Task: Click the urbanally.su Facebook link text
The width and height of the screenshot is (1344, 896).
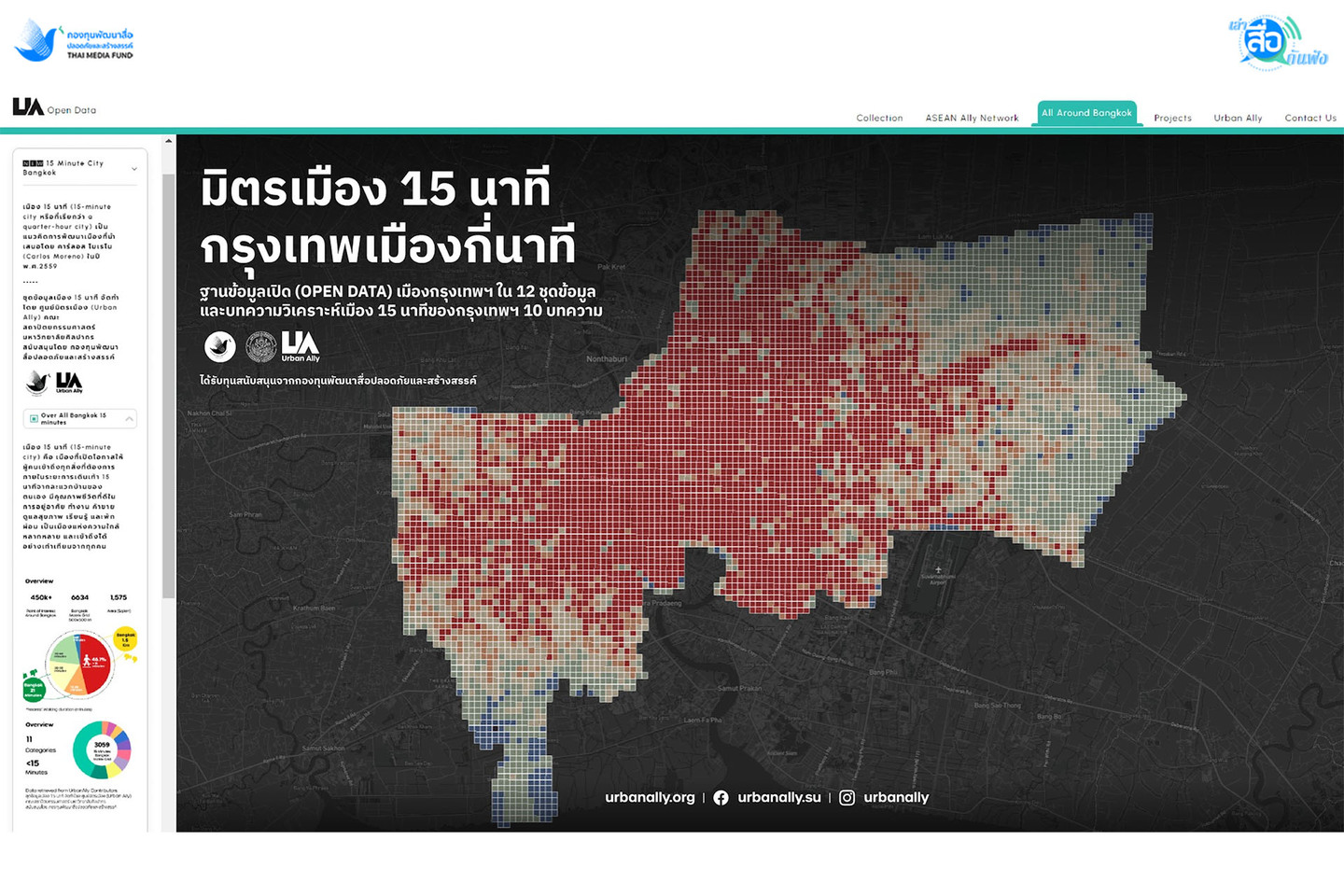Action: pos(779,797)
